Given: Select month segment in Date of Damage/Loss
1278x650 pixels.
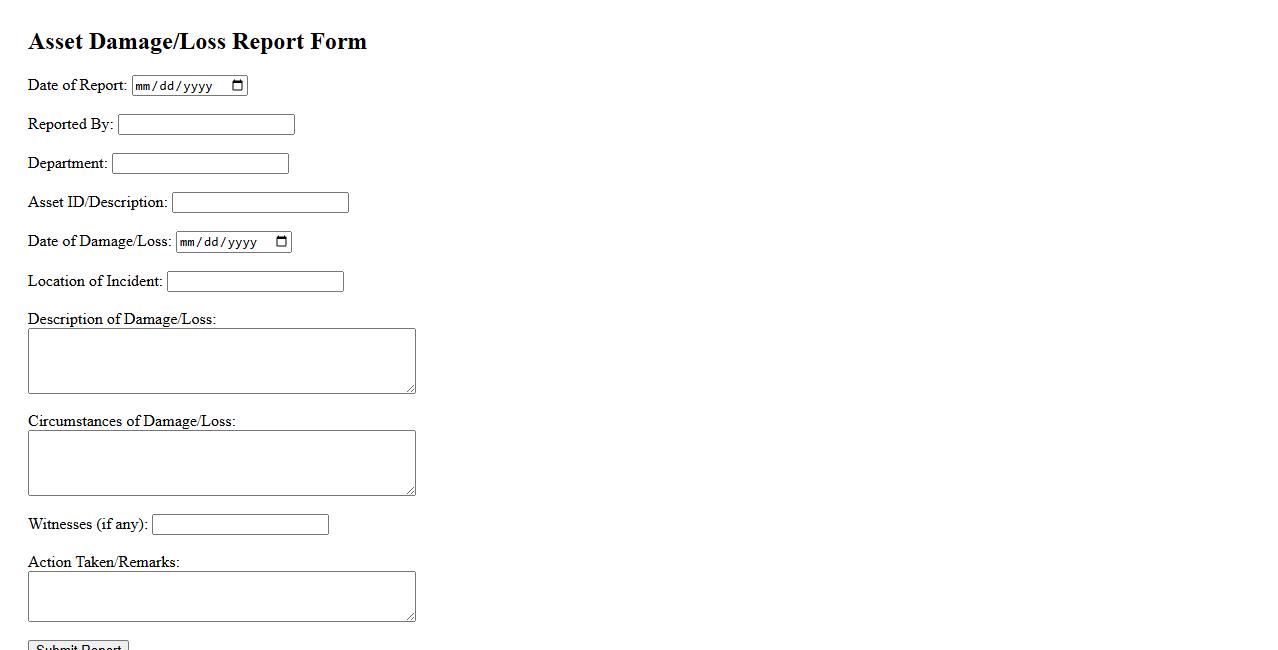Looking at the screenshot, I should (x=187, y=242).
